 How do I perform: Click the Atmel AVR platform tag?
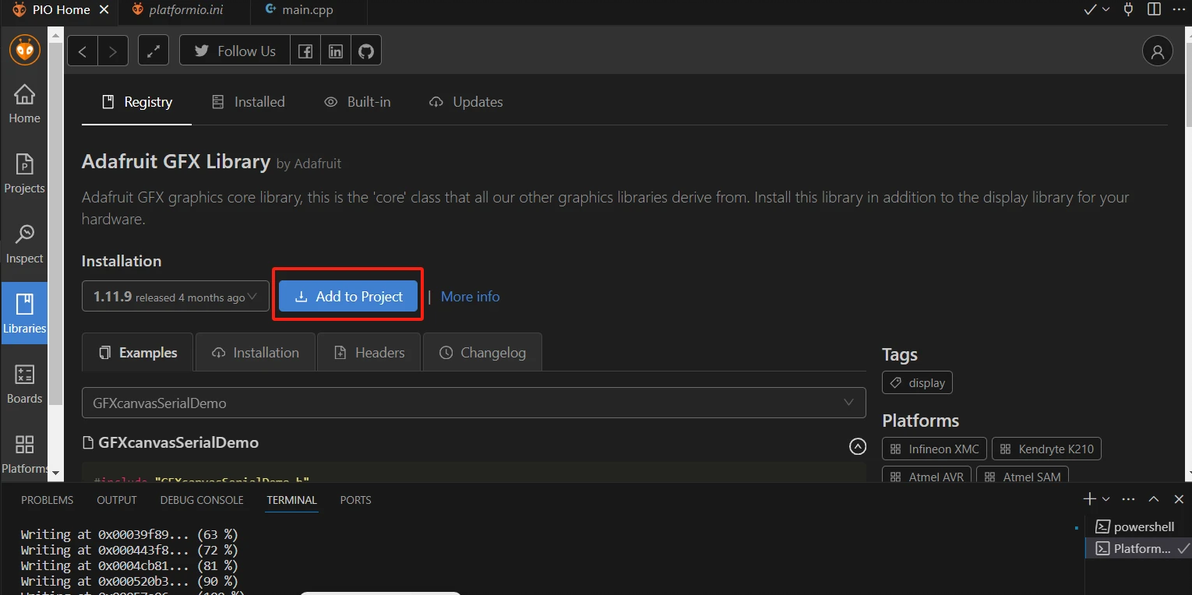pyautogui.click(x=926, y=476)
